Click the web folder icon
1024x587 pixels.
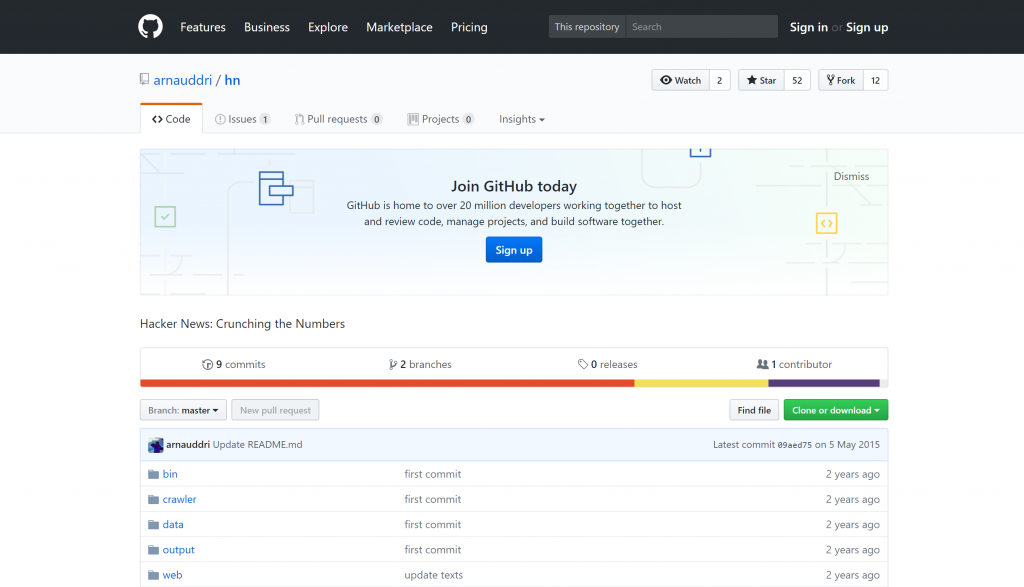[154, 575]
